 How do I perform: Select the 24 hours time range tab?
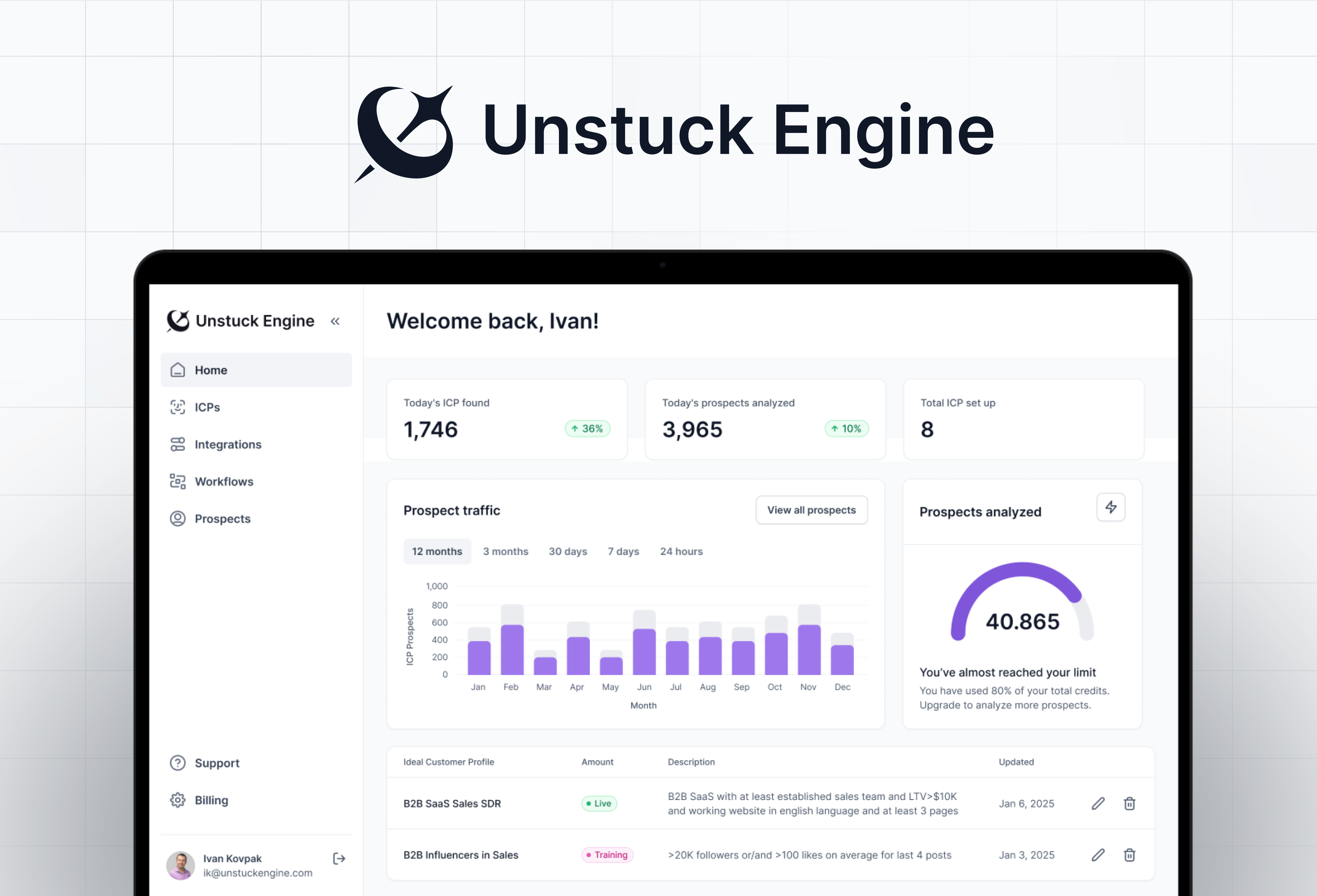tap(681, 551)
